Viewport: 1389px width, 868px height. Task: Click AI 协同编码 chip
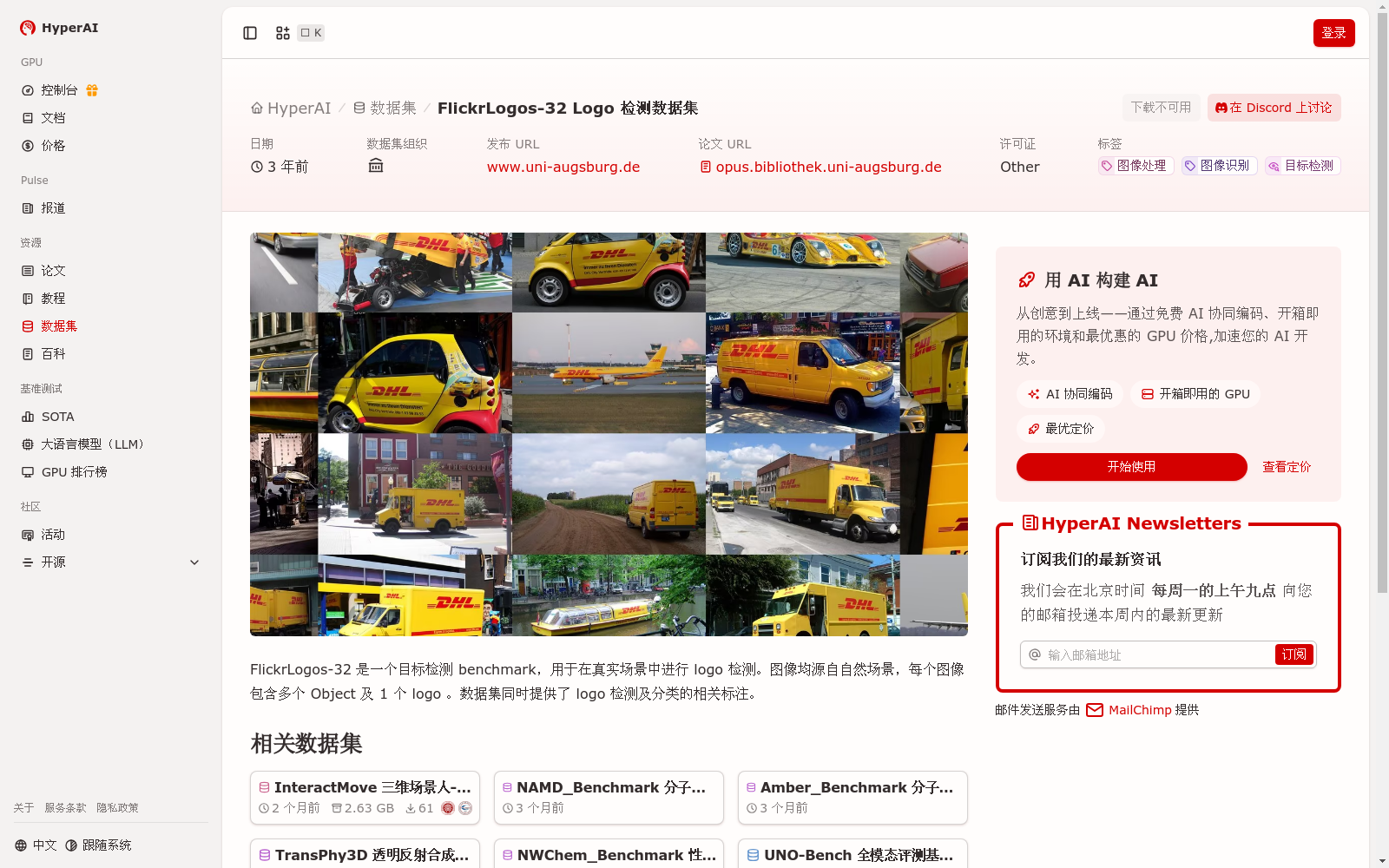(x=1070, y=394)
